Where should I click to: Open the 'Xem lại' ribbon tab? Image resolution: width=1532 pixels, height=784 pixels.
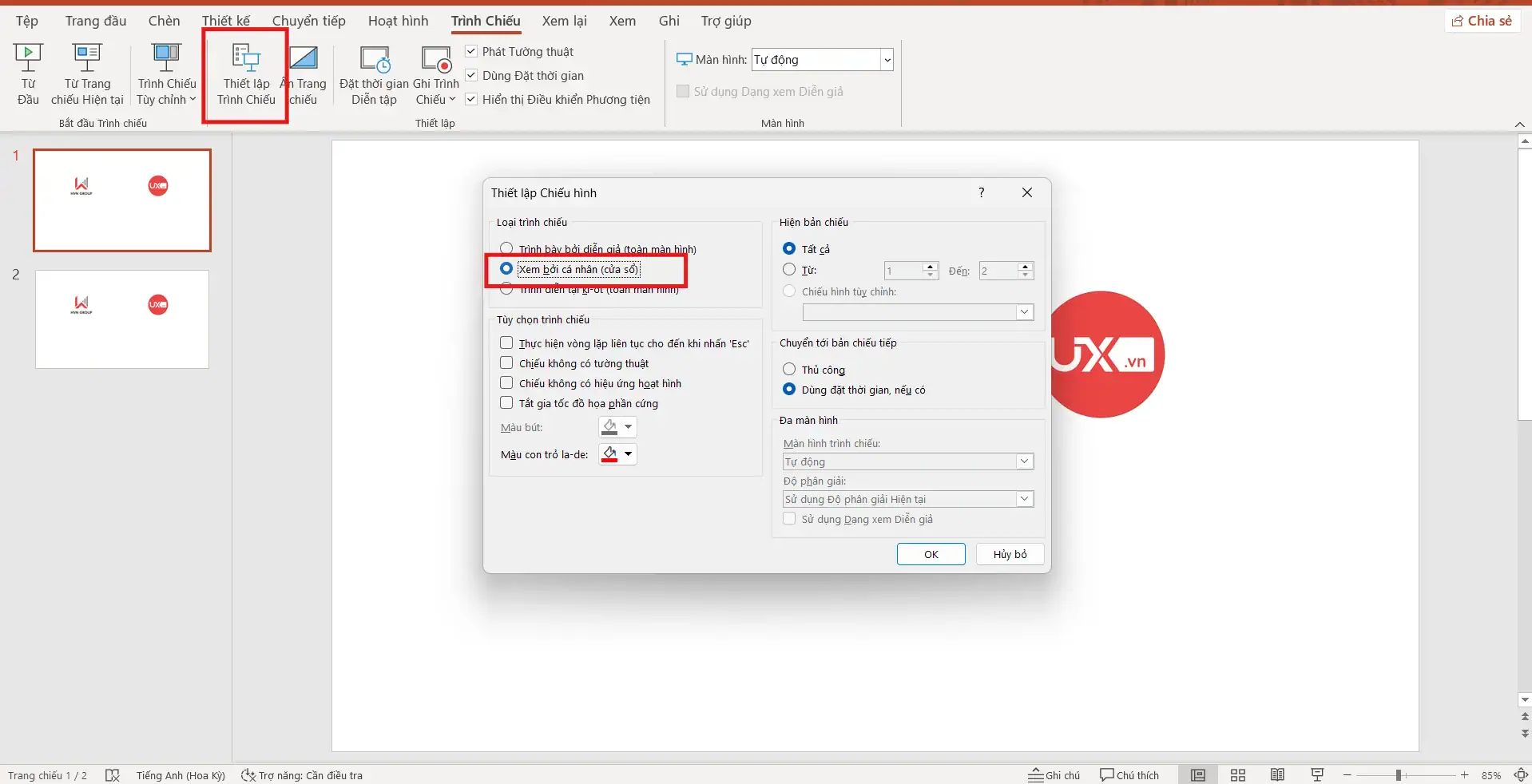coord(564,21)
